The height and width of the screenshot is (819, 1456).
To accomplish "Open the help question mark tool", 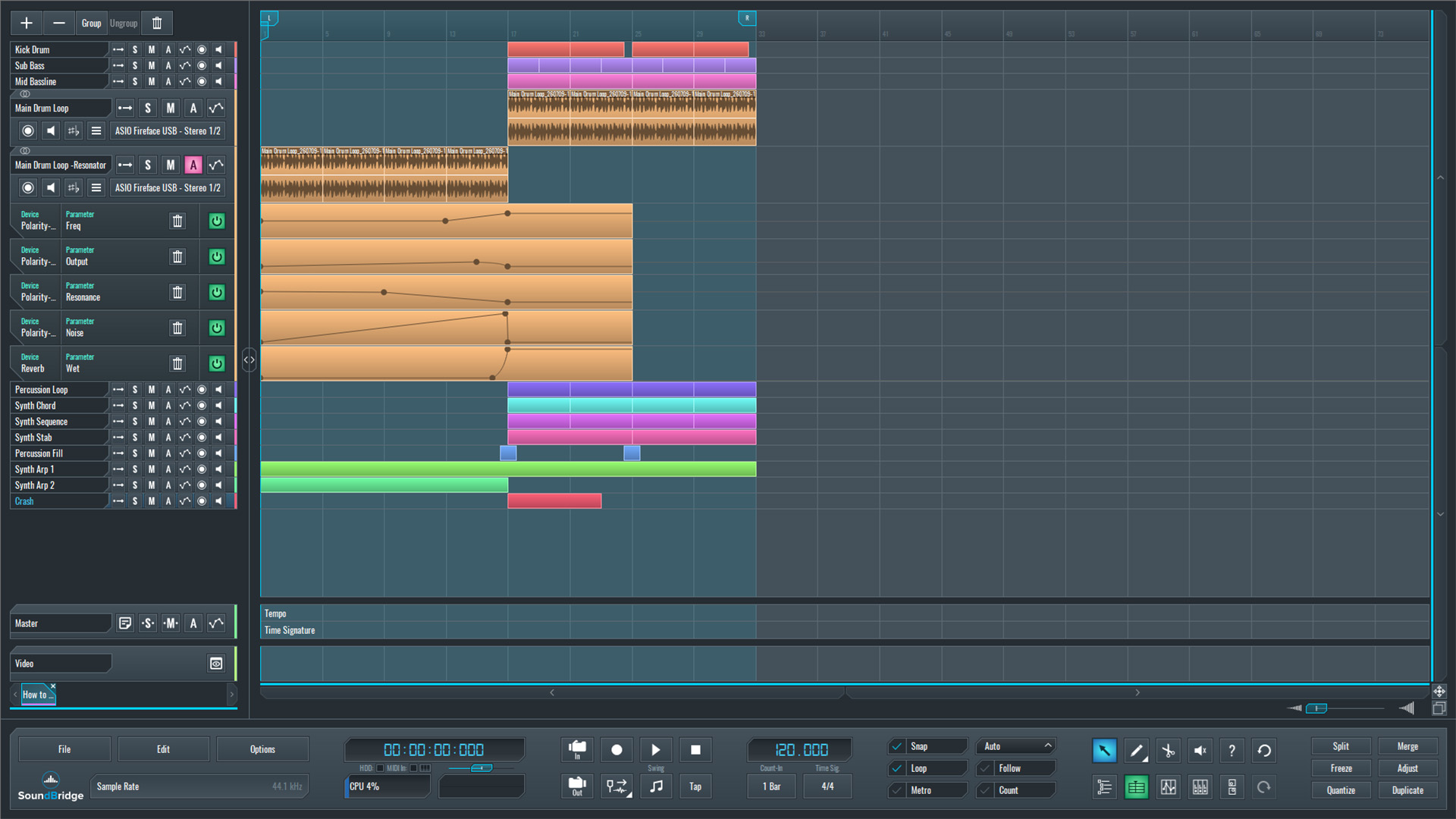I will [x=1232, y=750].
